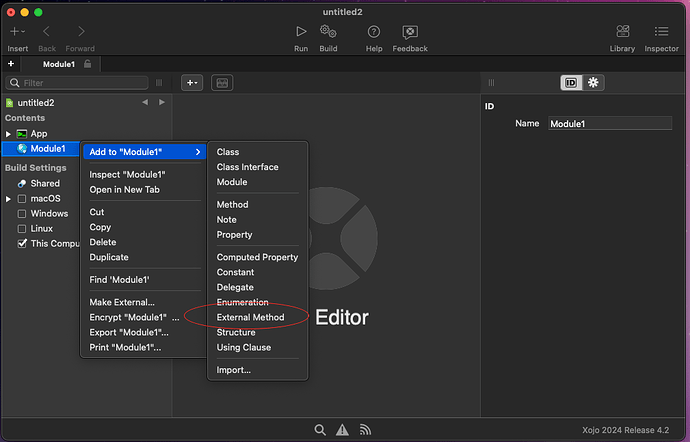Screen dimensions: 690x442
Task: Enable the Windows build target checkbox
Action: 22,214
